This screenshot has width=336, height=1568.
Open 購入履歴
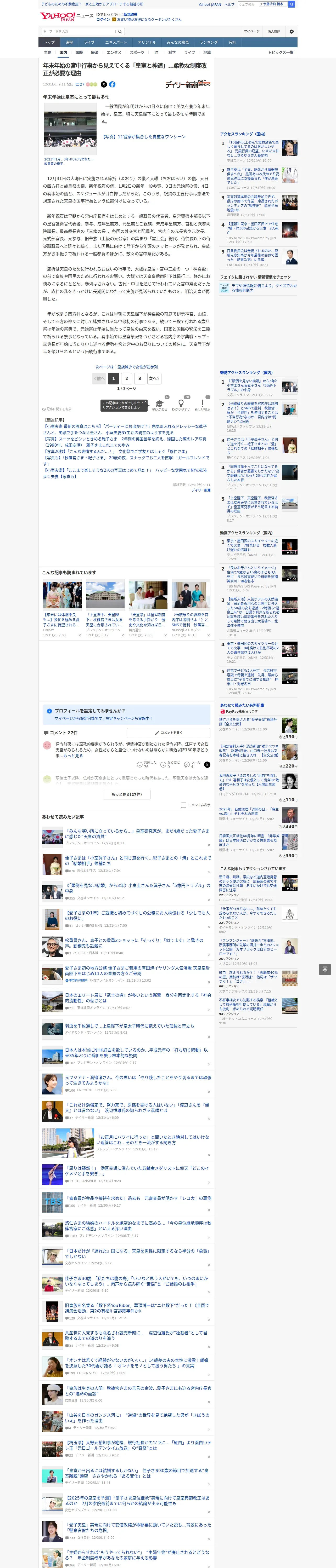click(x=274, y=32)
